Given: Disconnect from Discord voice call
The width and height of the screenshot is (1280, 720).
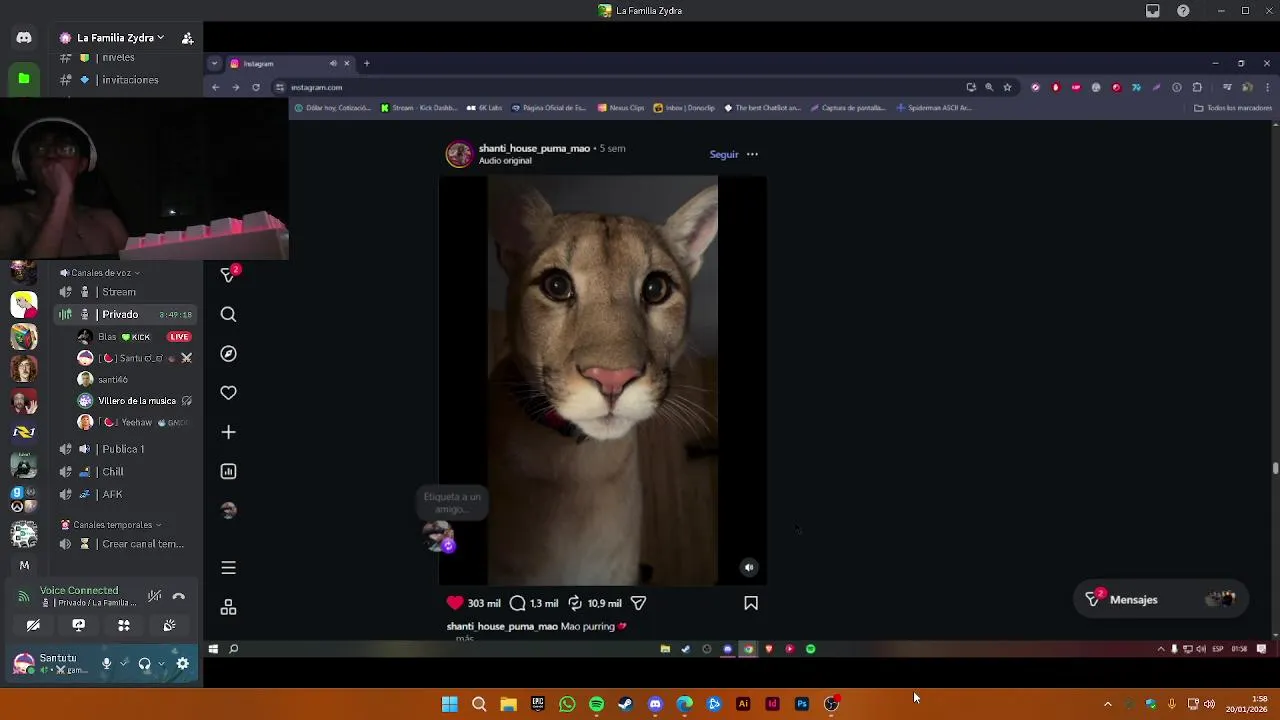Looking at the screenshot, I should tap(179, 596).
